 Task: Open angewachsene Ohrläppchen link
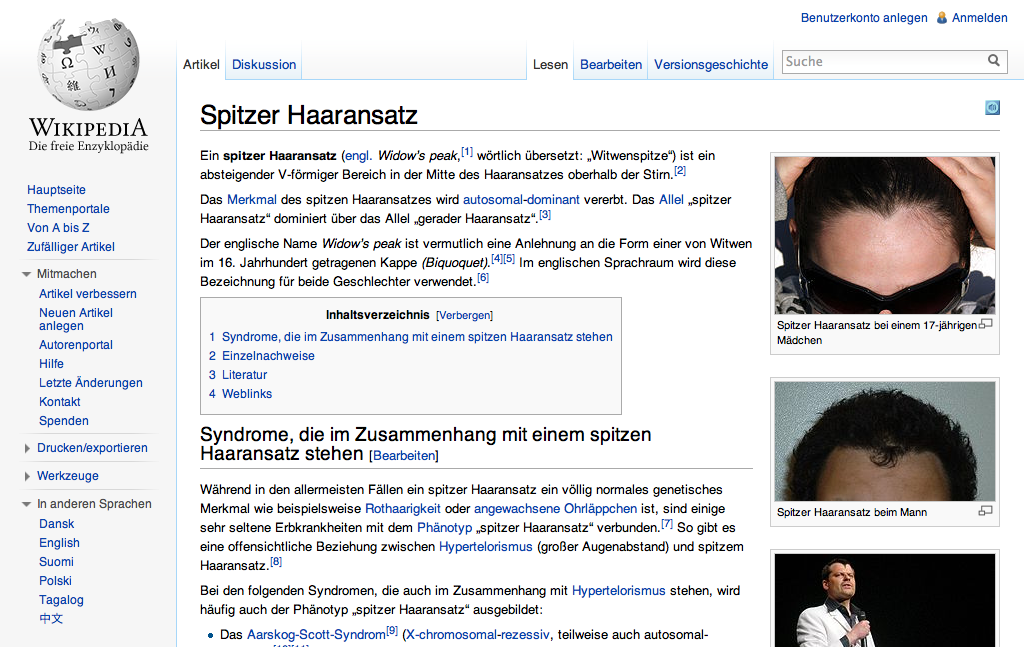coord(555,509)
